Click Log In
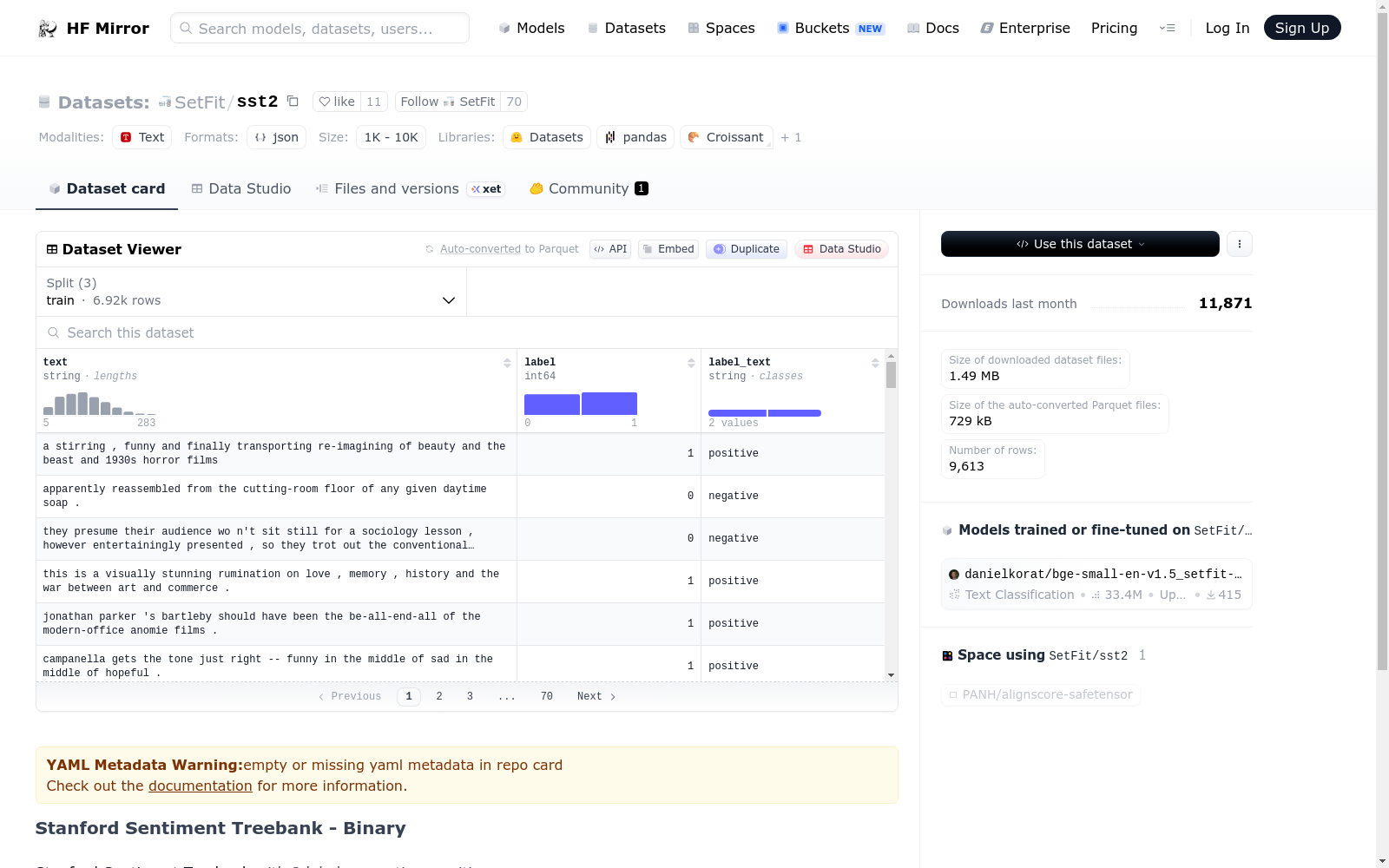Viewport: 1389px width, 868px height. pyautogui.click(x=1227, y=28)
